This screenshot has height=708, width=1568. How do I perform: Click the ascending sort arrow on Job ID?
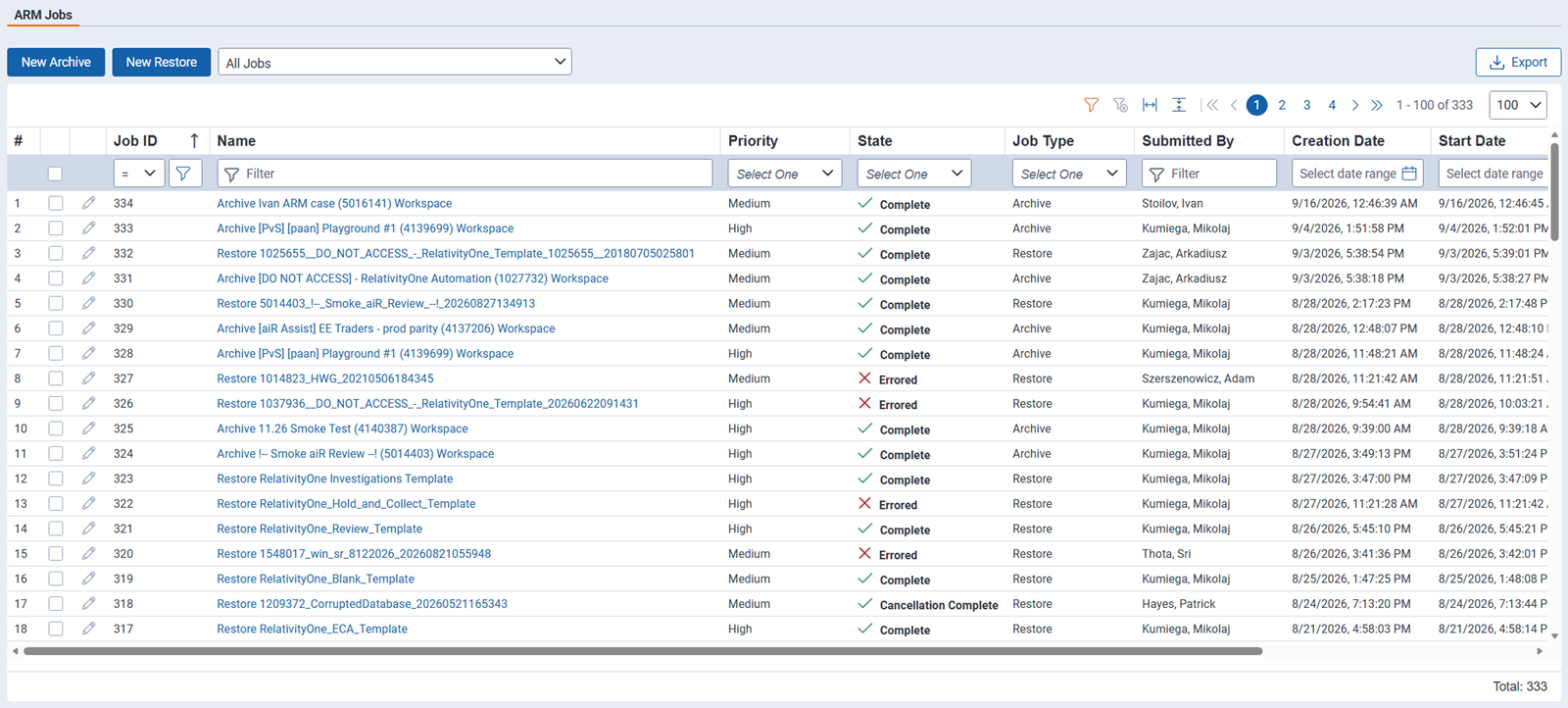click(194, 141)
